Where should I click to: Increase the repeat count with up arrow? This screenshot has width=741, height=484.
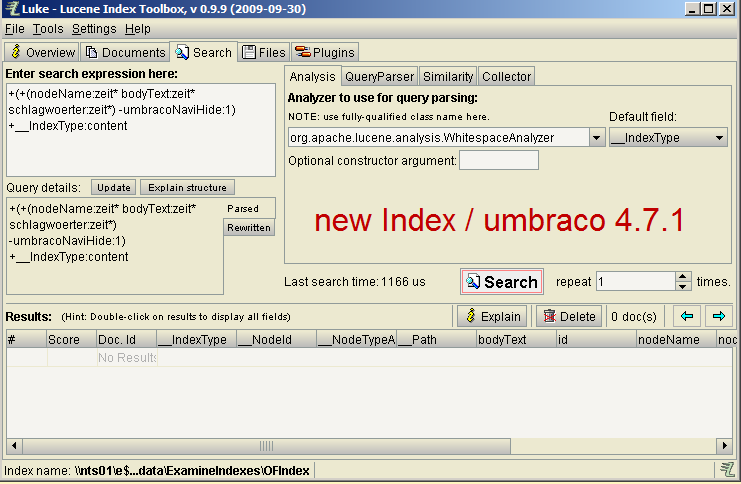click(x=683, y=277)
